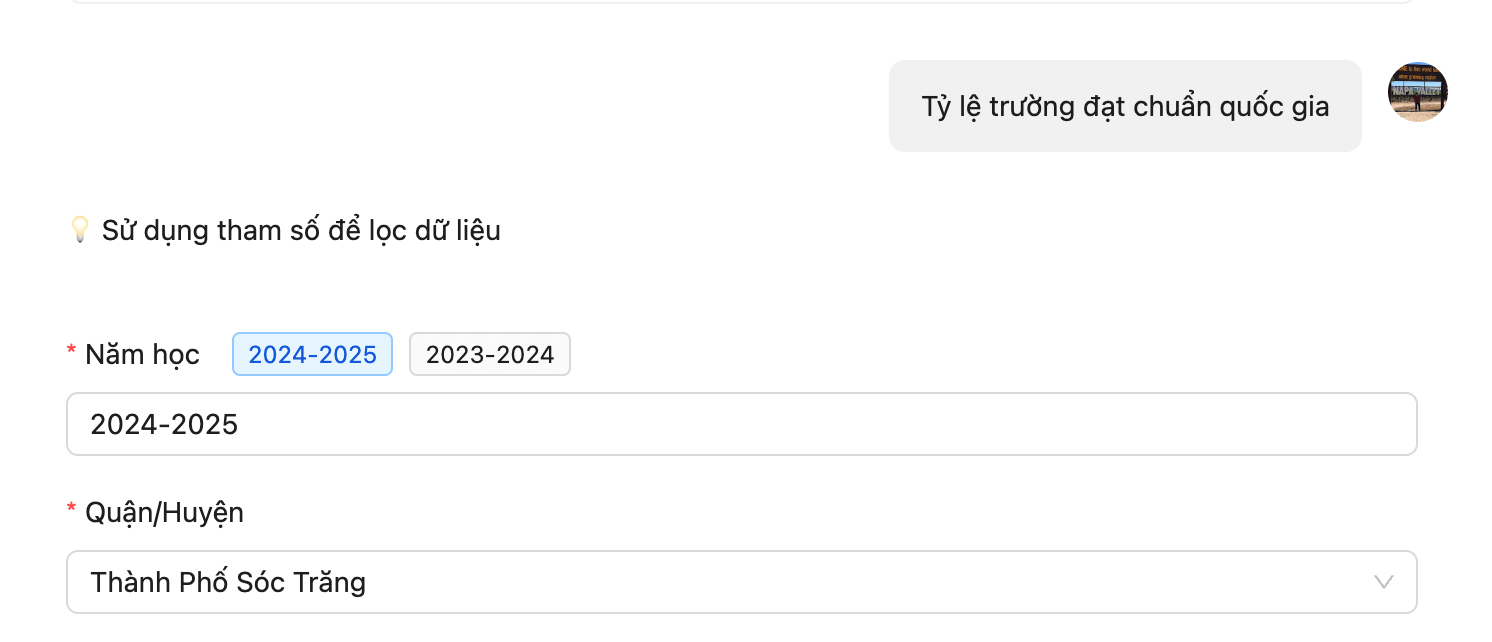Click the selected value Thành Phố Sóc Trăng
The height and width of the screenshot is (642, 1492).
pos(228,582)
